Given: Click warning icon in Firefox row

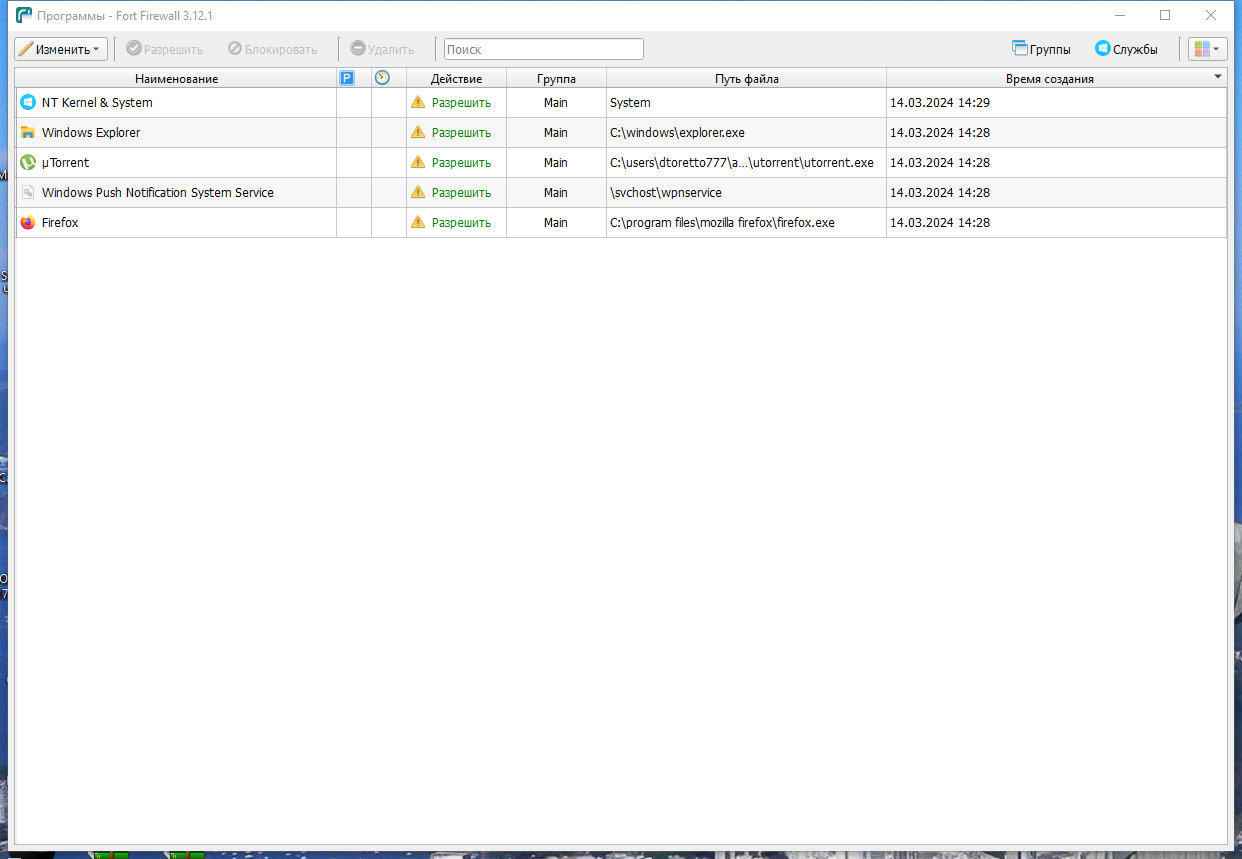Looking at the screenshot, I should point(418,222).
